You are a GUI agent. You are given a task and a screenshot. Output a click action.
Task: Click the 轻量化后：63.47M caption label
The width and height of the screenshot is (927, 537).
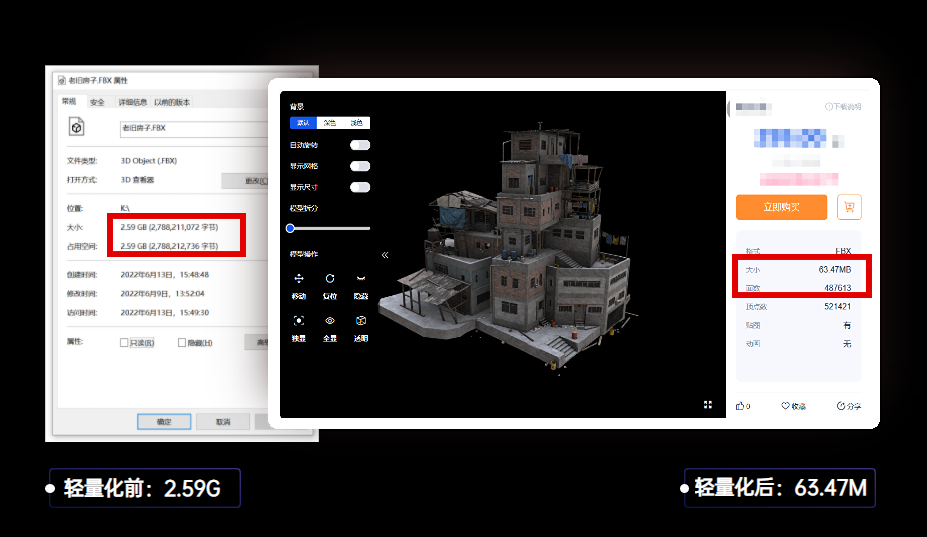point(780,488)
